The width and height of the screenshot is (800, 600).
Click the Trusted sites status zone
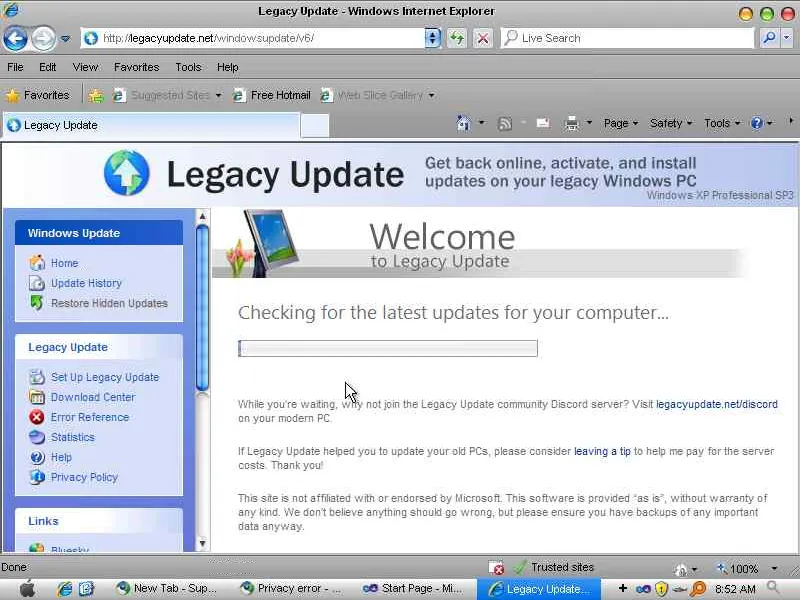click(554, 567)
